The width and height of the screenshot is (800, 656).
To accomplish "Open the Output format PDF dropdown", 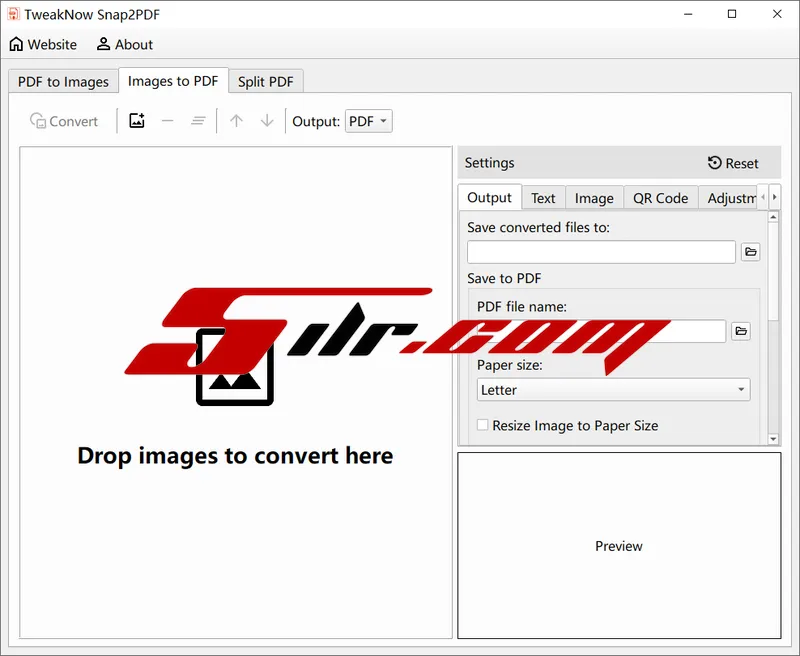I will [368, 121].
